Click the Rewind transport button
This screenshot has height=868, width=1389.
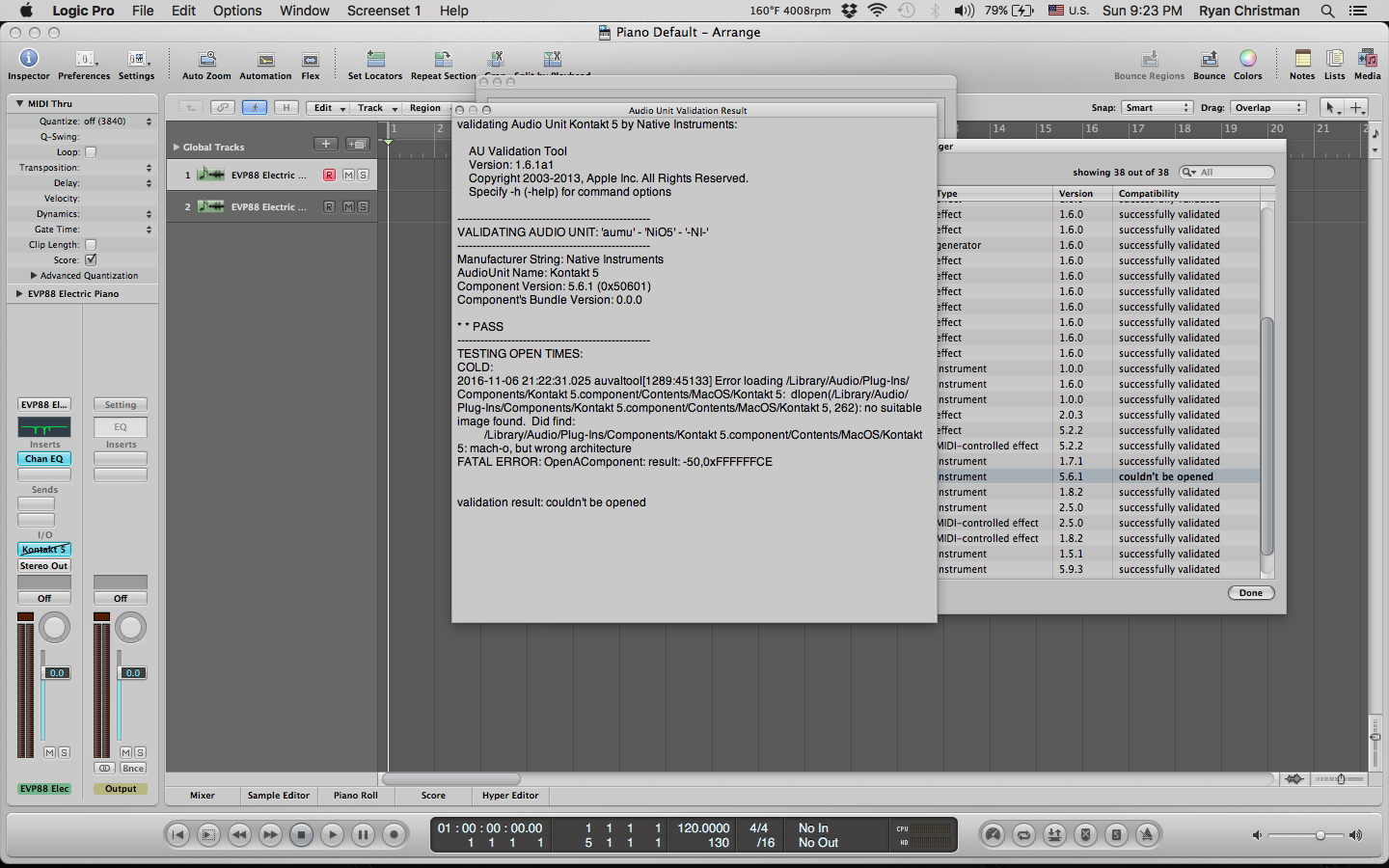coord(239,835)
